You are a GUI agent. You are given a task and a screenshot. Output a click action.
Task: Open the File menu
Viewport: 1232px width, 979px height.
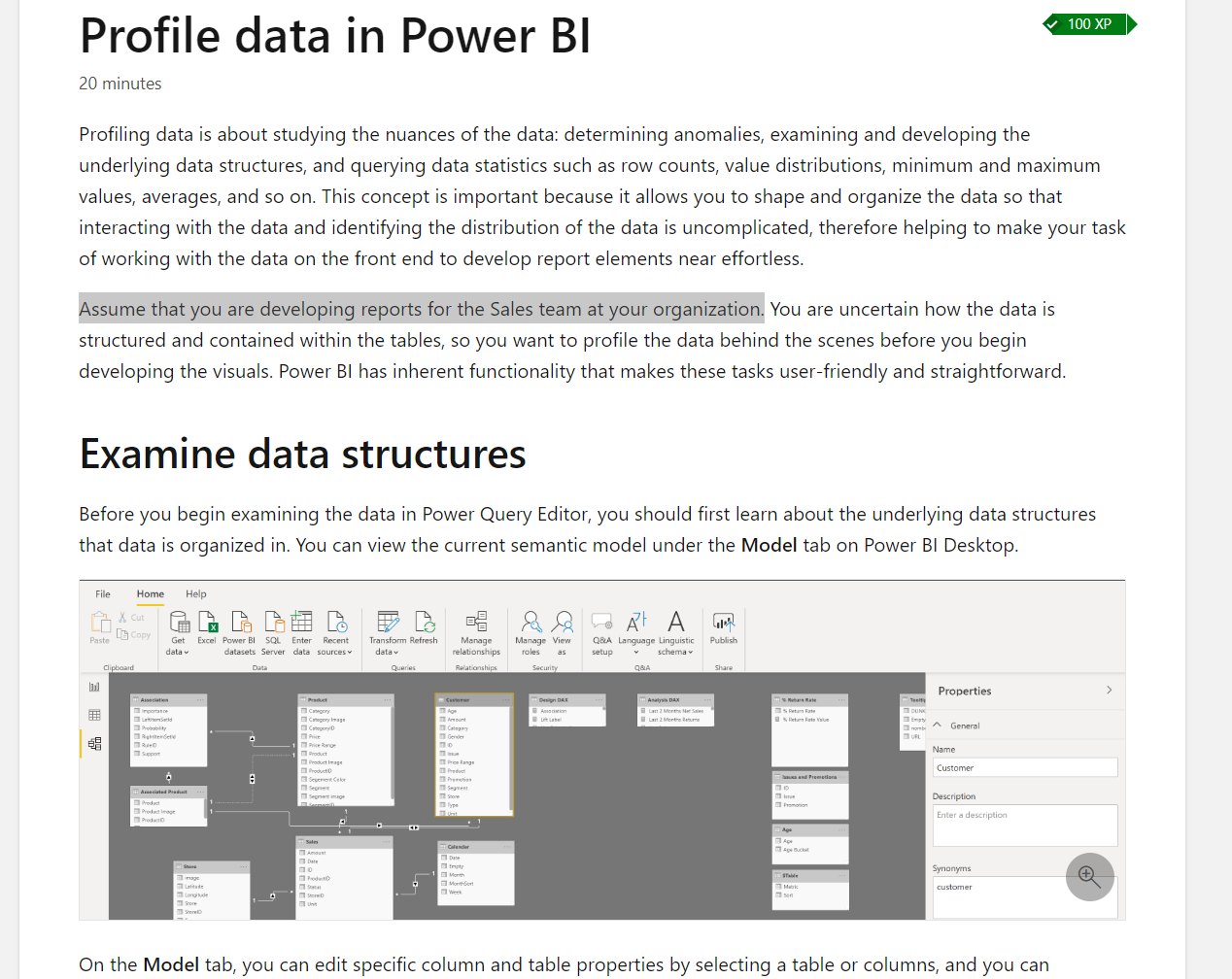pyautogui.click(x=102, y=593)
